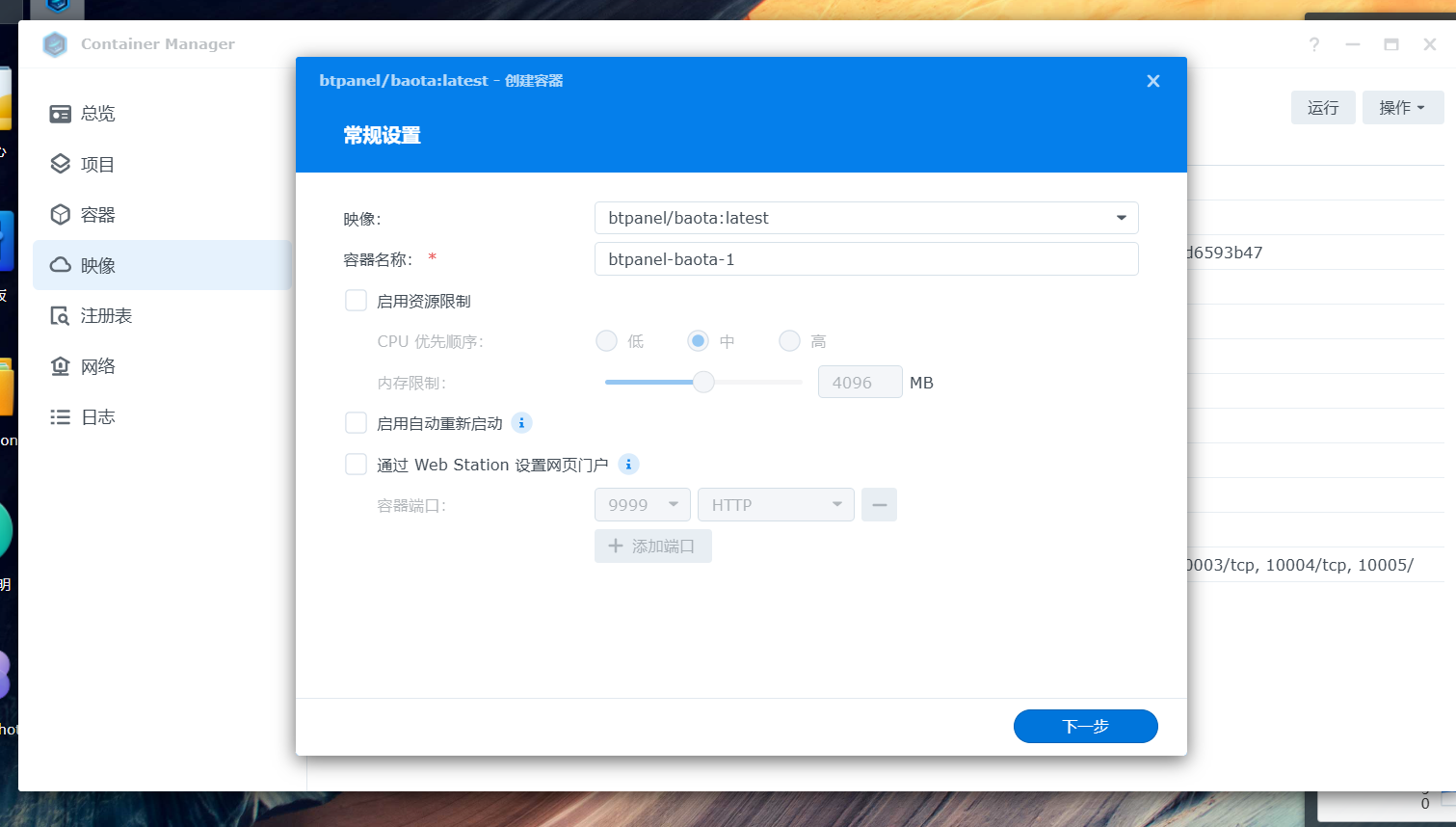Click info icon next to Web Station 设置网页门户
1456x827 pixels.
click(x=628, y=465)
